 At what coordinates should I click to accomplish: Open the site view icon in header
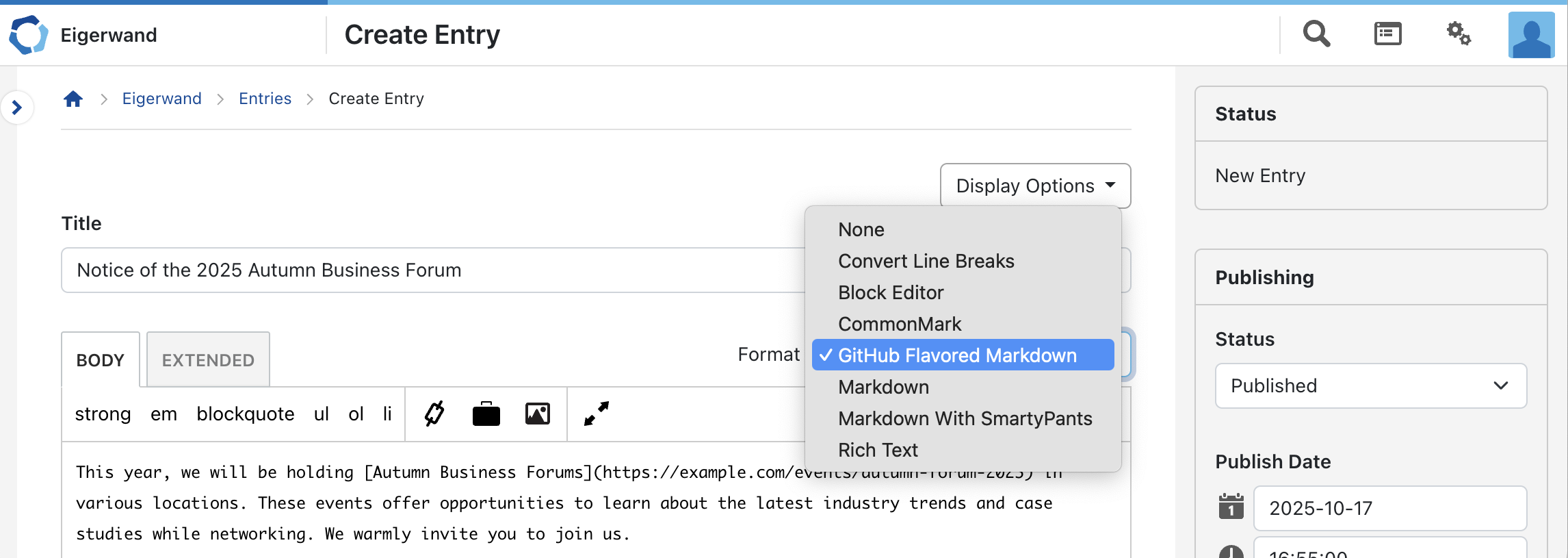1387,34
